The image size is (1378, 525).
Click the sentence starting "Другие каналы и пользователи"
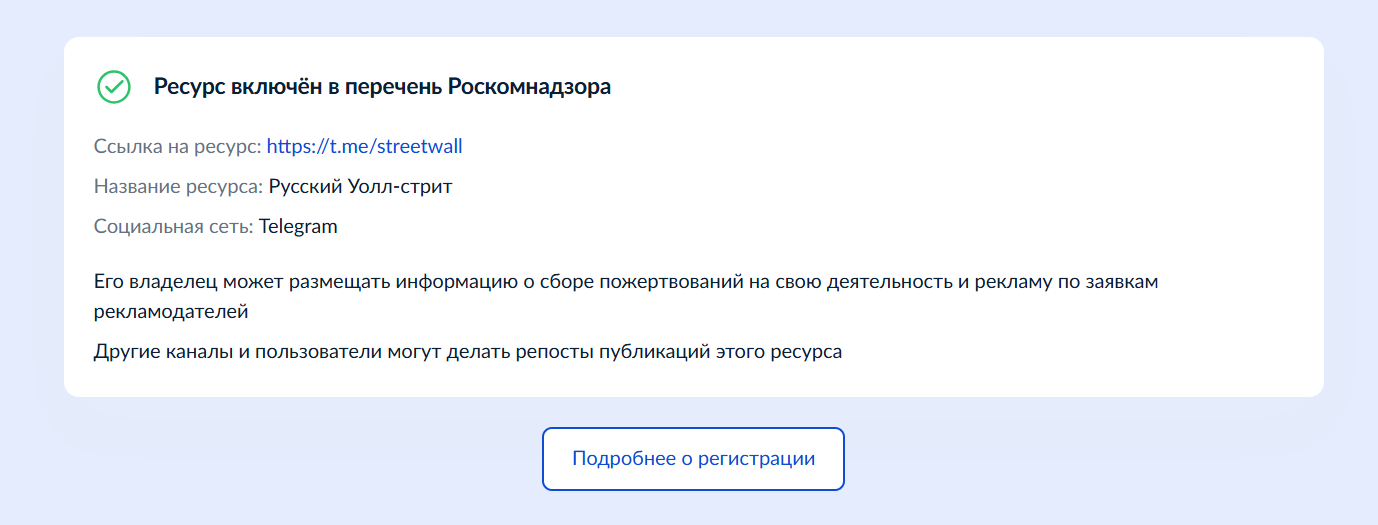468,352
